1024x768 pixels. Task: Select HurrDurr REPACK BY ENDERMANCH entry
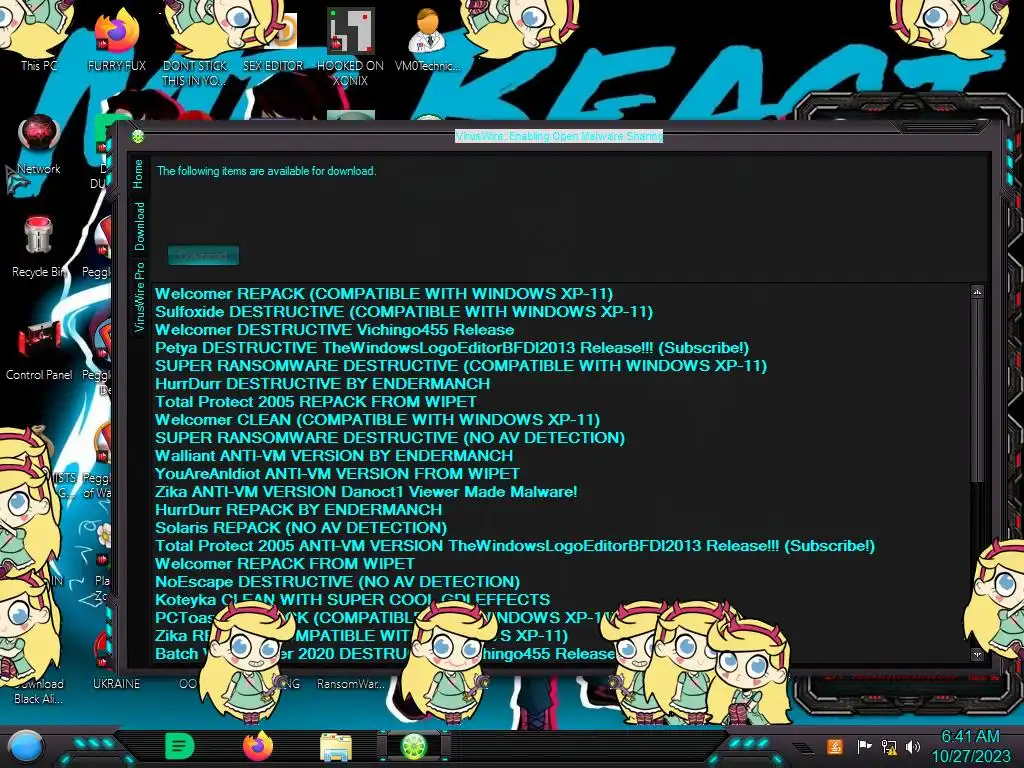(x=298, y=510)
